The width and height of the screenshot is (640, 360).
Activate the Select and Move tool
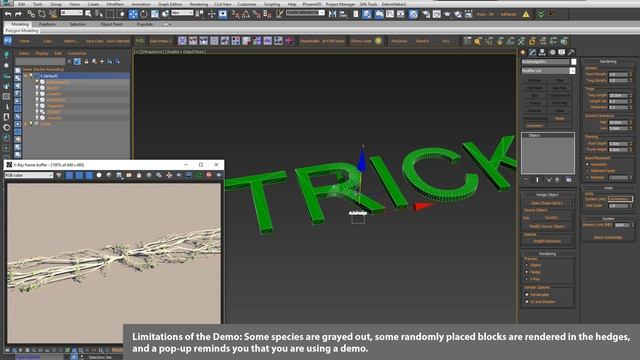coord(133,14)
